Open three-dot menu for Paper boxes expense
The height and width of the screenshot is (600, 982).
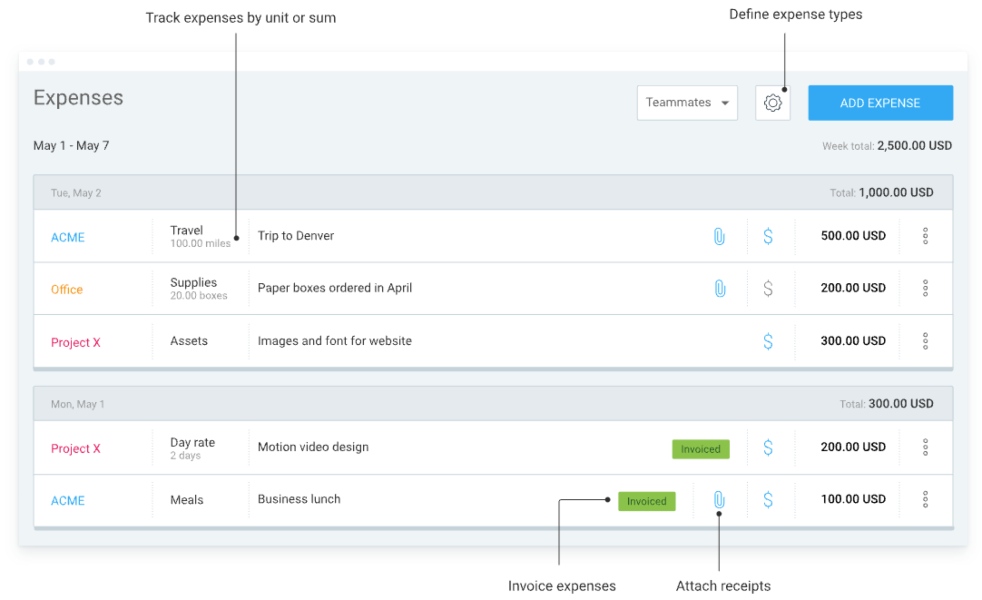925,288
